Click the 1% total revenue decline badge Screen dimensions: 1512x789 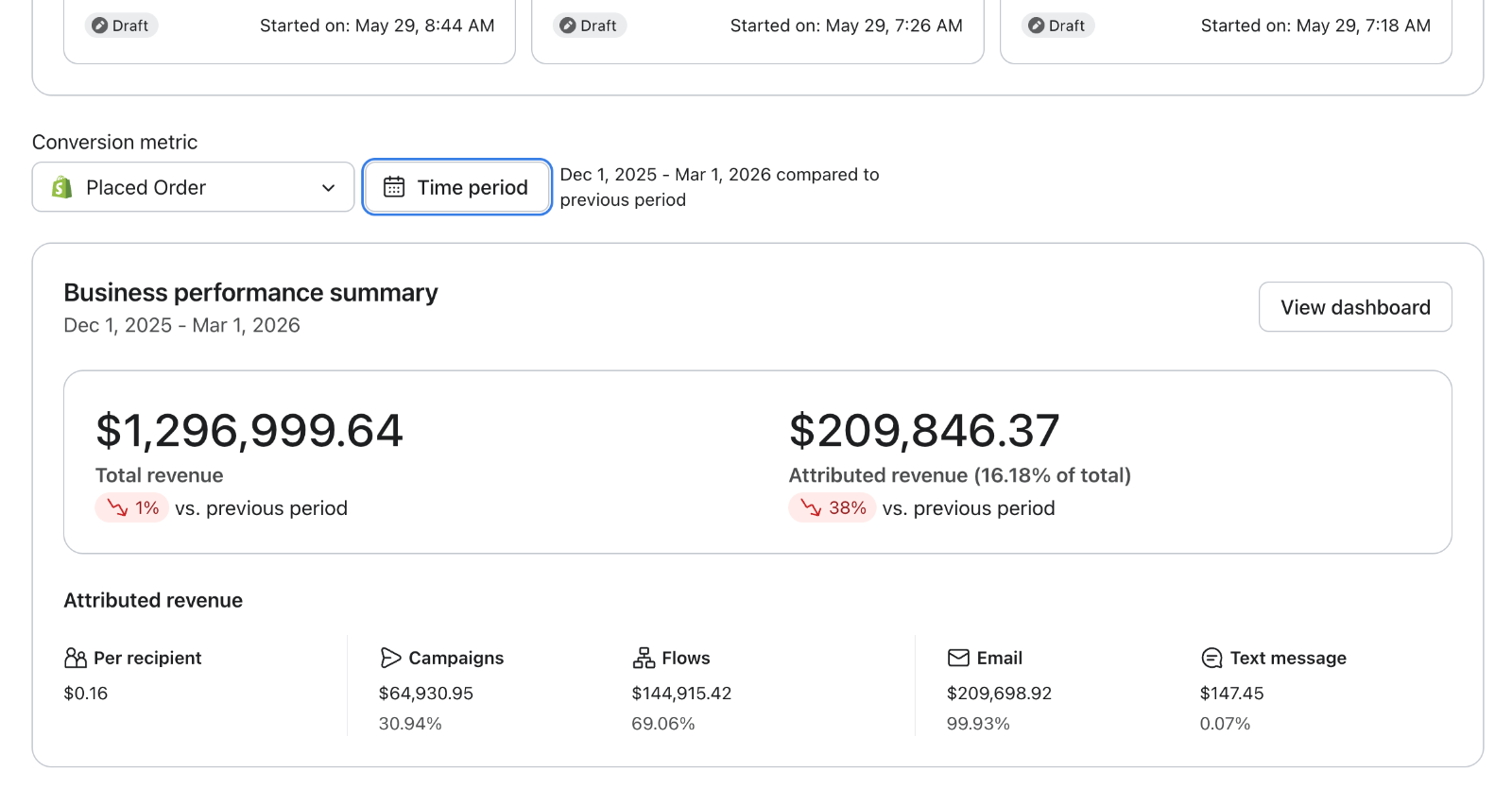[x=132, y=508]
